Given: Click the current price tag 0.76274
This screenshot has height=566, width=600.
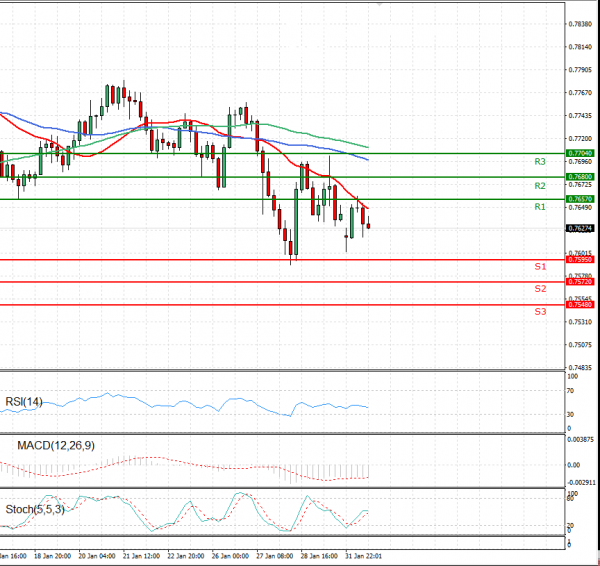Looking at the screenshot, I should 580,228.
